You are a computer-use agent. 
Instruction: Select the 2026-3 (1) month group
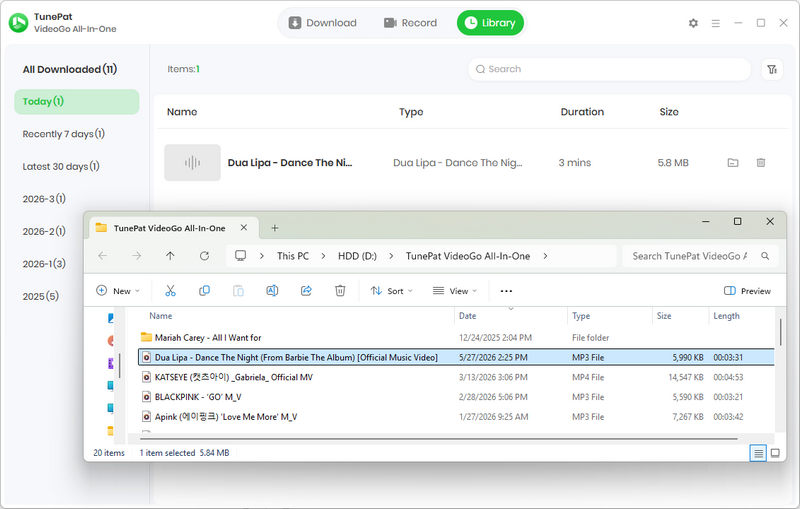coord(44,199)
